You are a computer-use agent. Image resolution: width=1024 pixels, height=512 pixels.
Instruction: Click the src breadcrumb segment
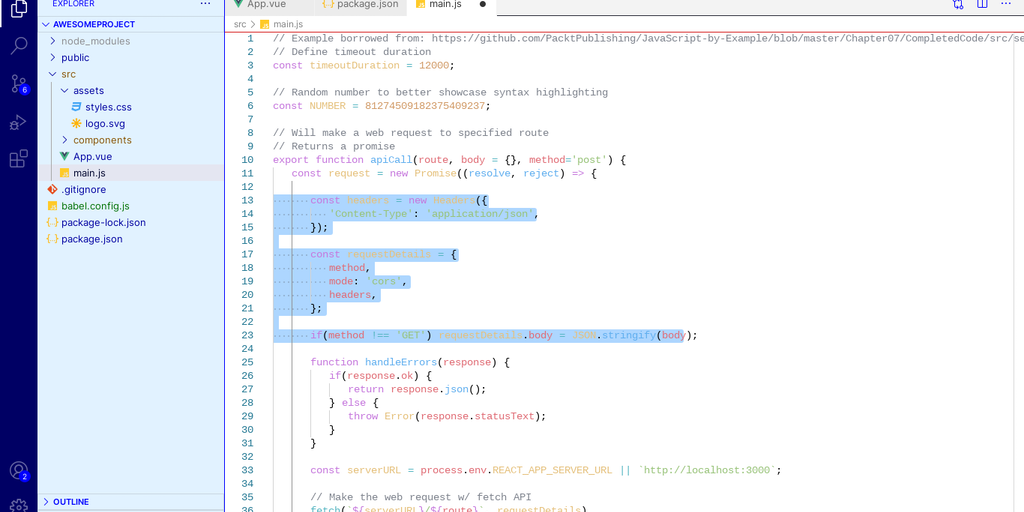click(240, 24)
